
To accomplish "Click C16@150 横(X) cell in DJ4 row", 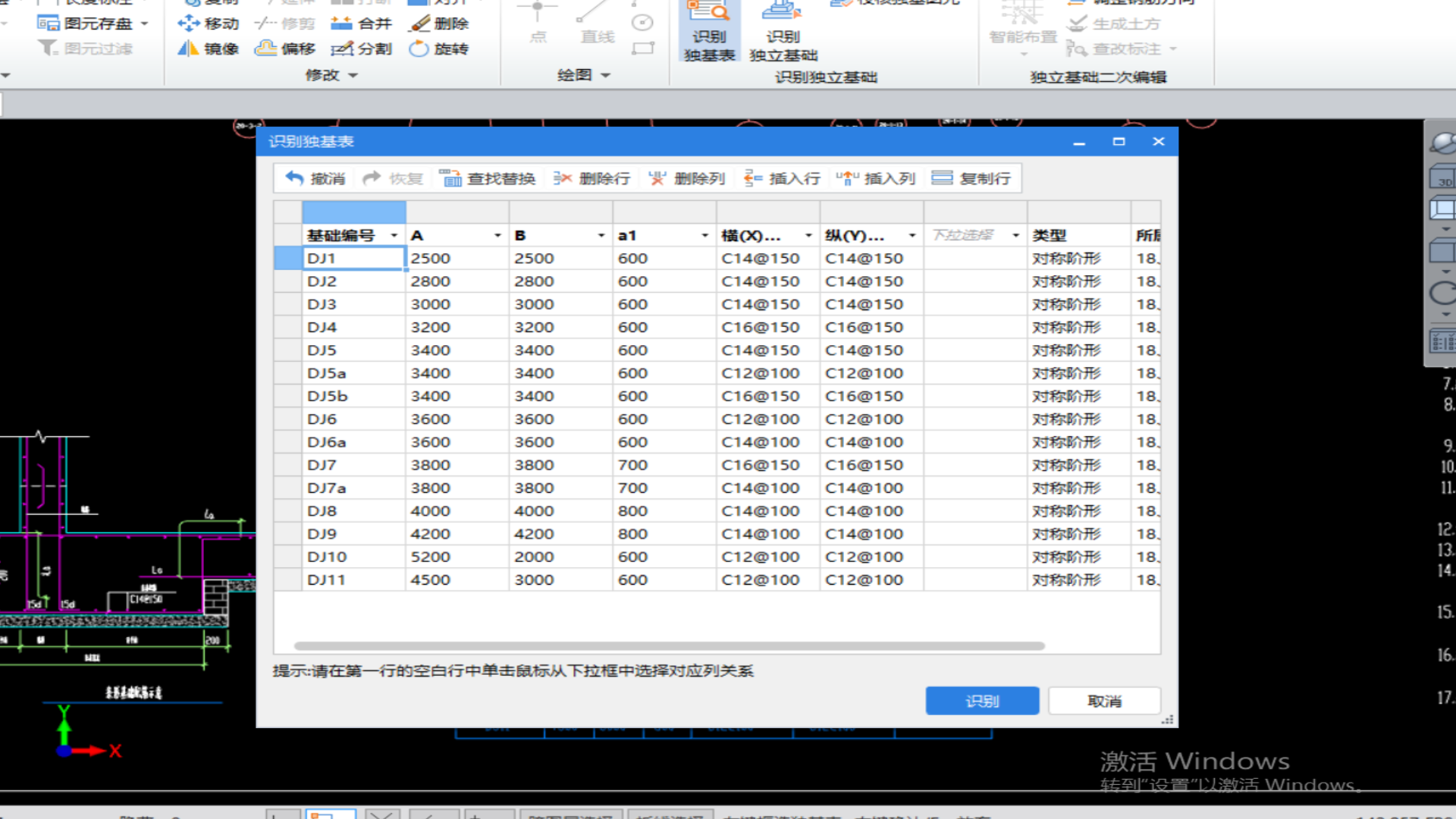I will click(768, 328).
